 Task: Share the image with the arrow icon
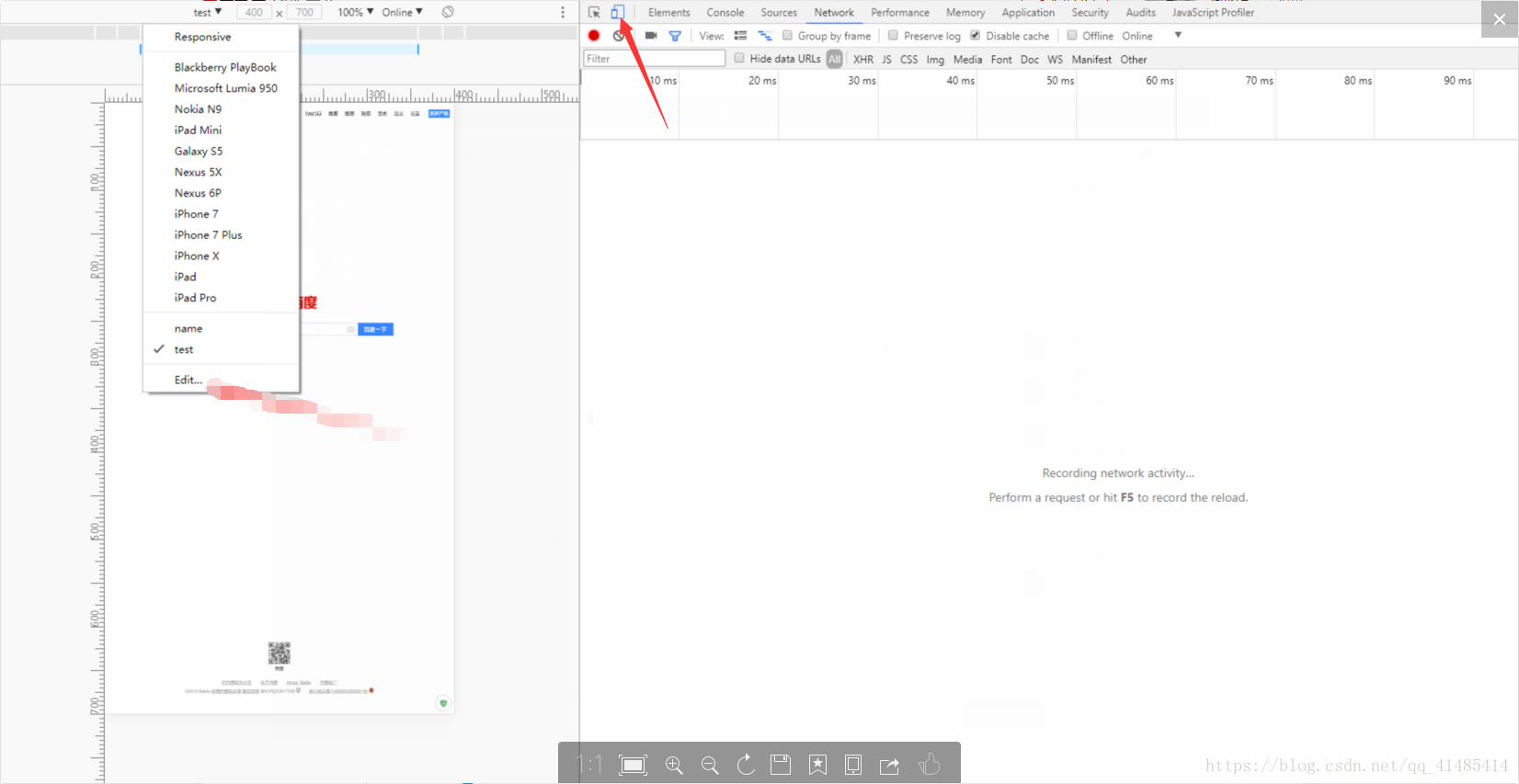point(889,765)
